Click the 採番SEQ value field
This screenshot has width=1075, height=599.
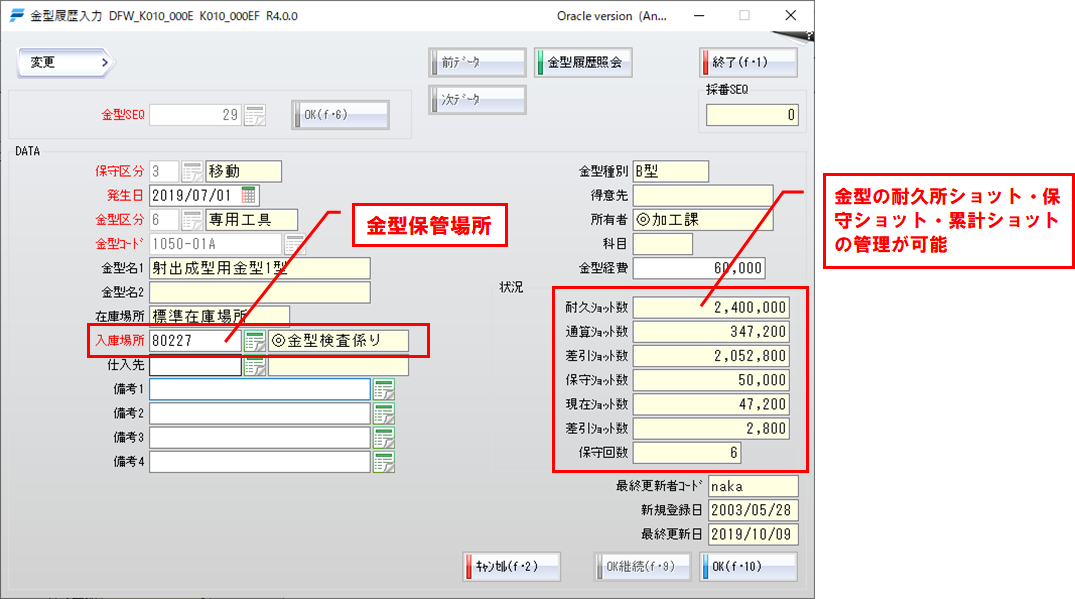(x=752, y=115)
